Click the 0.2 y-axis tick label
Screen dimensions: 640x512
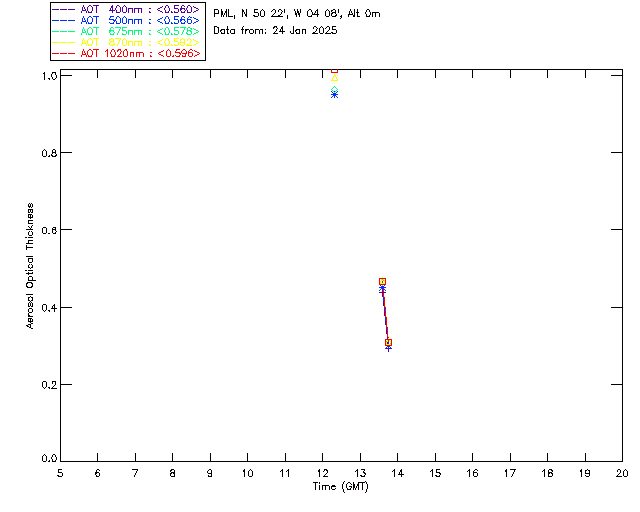49,385
